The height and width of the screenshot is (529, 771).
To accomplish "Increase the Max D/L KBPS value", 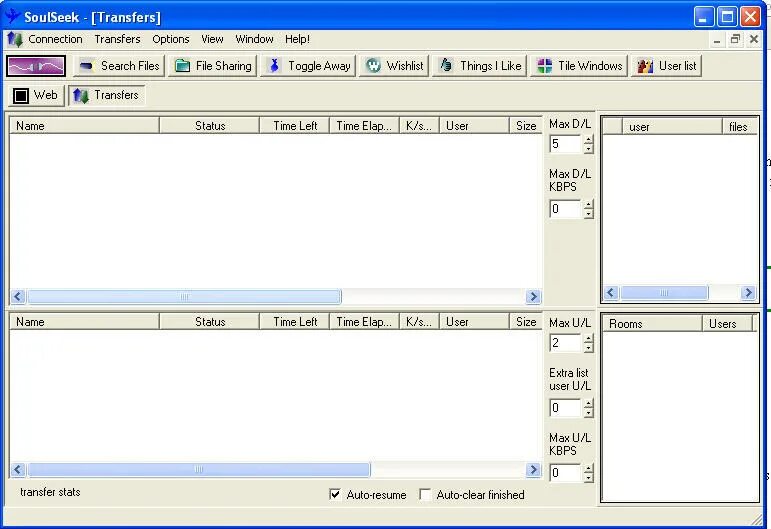I will tap(588, 205).
